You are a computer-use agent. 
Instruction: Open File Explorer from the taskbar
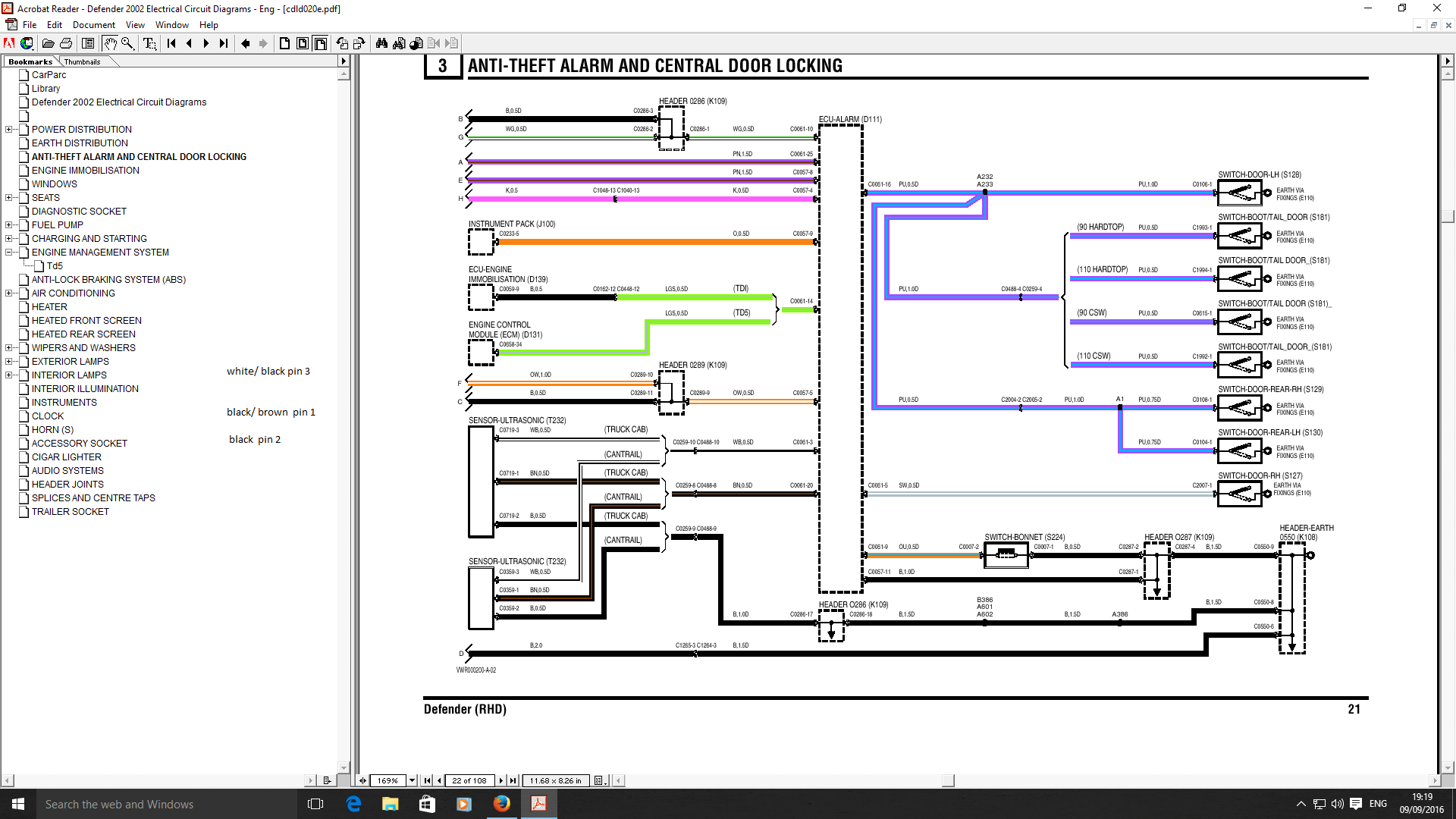pyautogui.click(x=390, y=804)
